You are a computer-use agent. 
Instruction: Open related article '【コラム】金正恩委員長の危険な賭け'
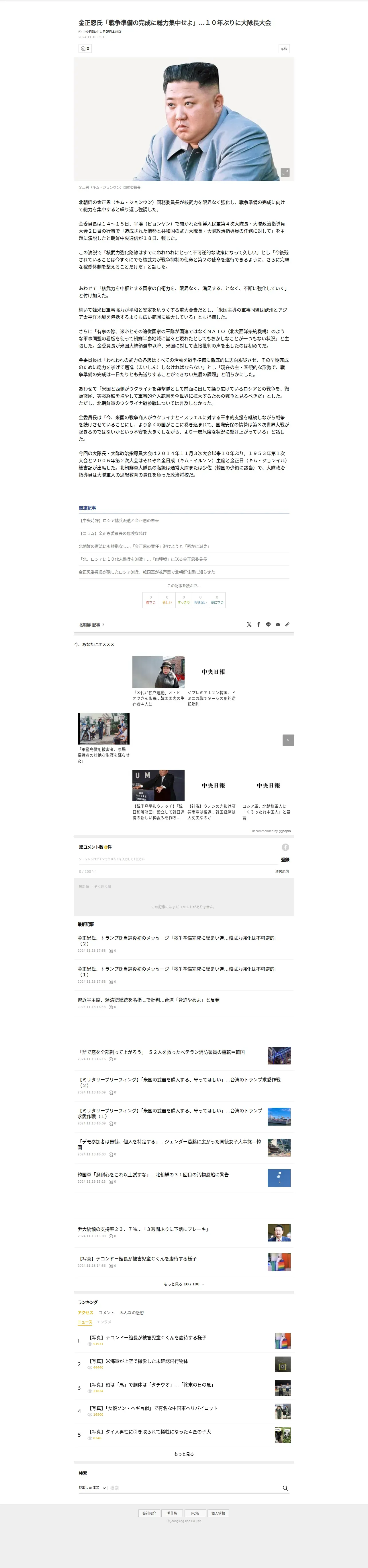pyautogui.click(x=113, y=533)
